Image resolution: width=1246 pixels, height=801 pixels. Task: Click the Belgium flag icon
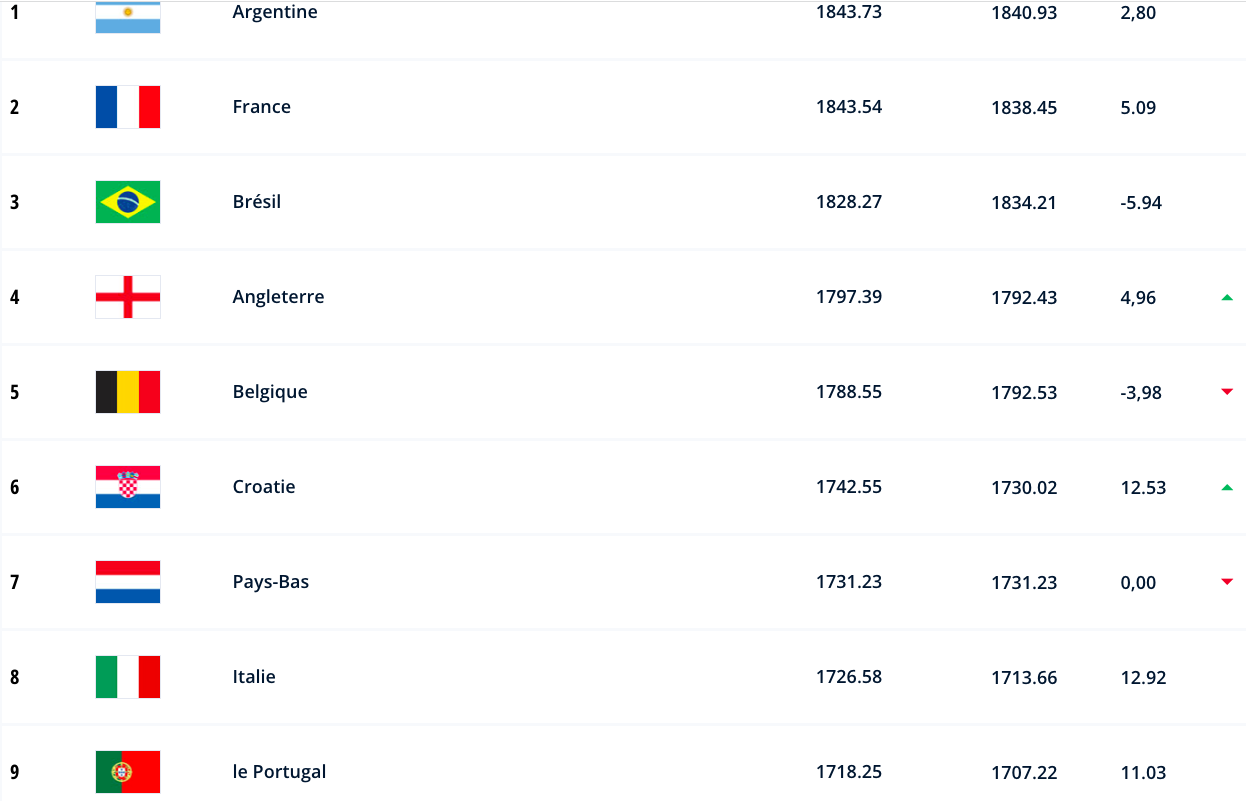click(x=128, y=392)
